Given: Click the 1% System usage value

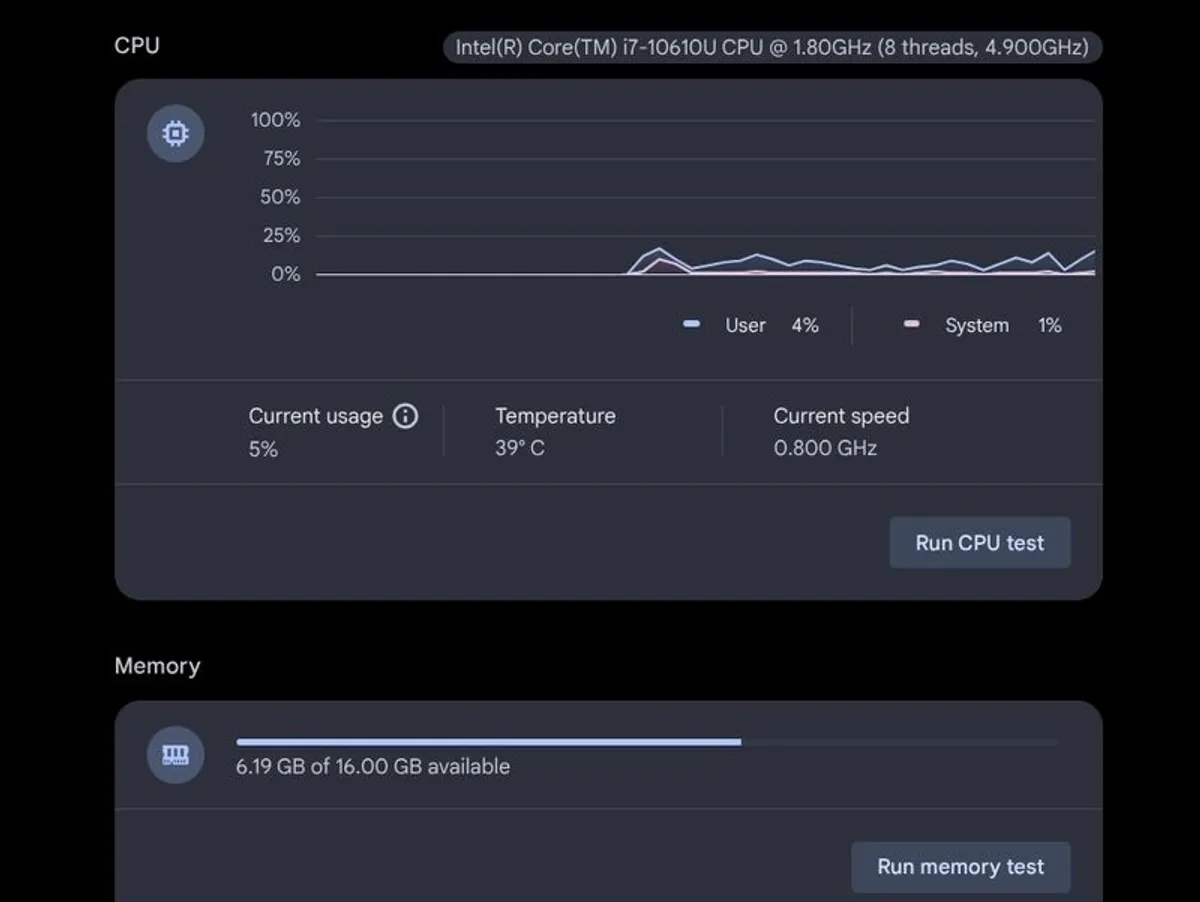Looking at the screenshot, I should (x=1049, y=325).
